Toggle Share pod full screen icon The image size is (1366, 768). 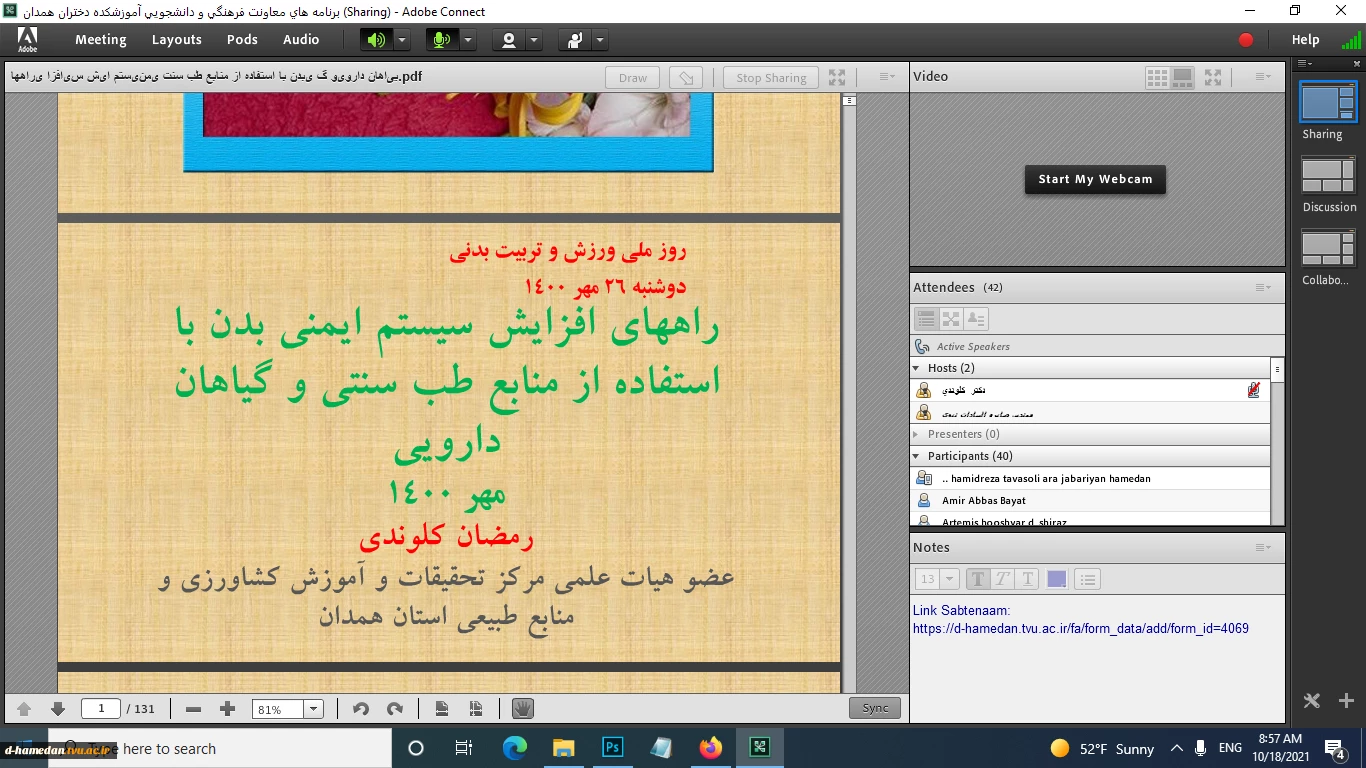[x=837, y=77]
